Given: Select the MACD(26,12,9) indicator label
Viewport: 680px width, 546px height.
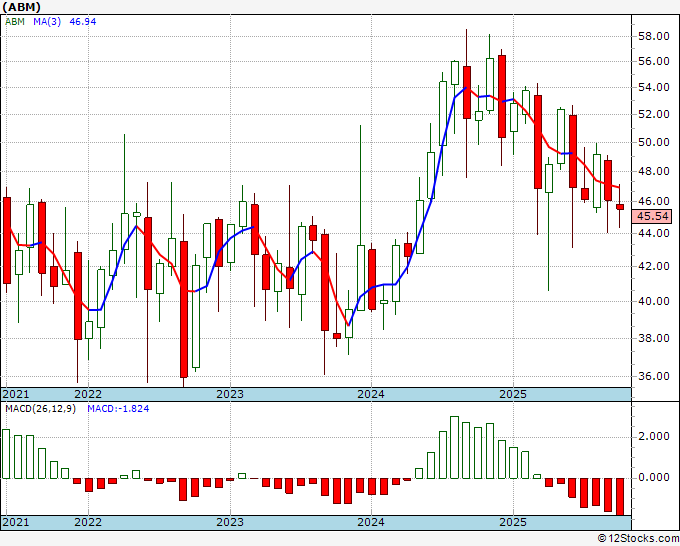Looking at the screenshot, I should (x=40, y=409).
